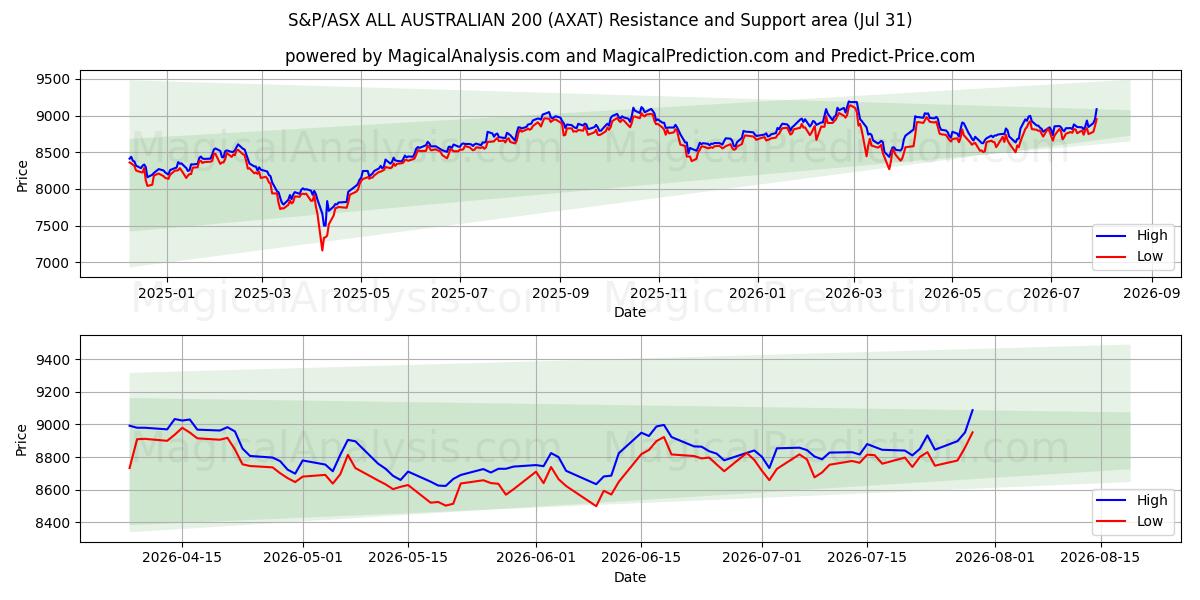Click the 9000 tick on the zoomed chart's price axis
Image resolution: width=1200 pixels, height=600 pixels.
point(54,425)
